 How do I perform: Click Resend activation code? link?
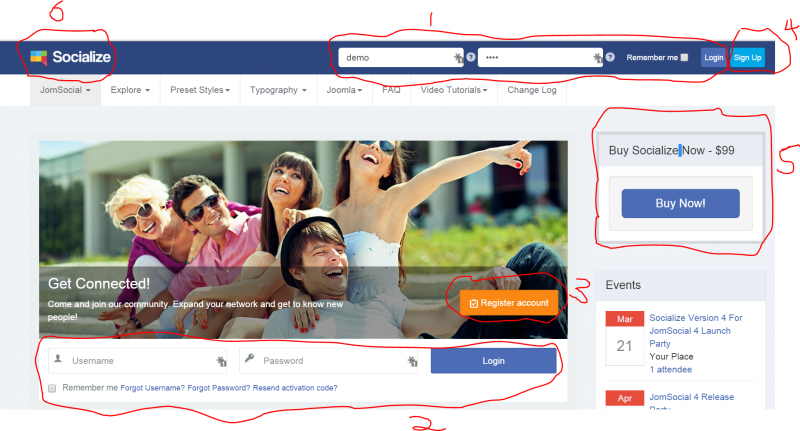pos(295,388)
